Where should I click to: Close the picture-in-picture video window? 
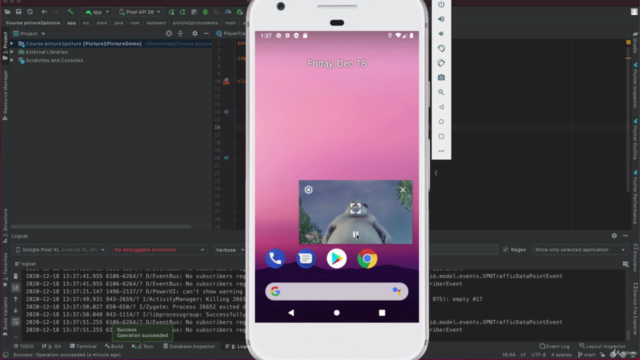[403, 190]
